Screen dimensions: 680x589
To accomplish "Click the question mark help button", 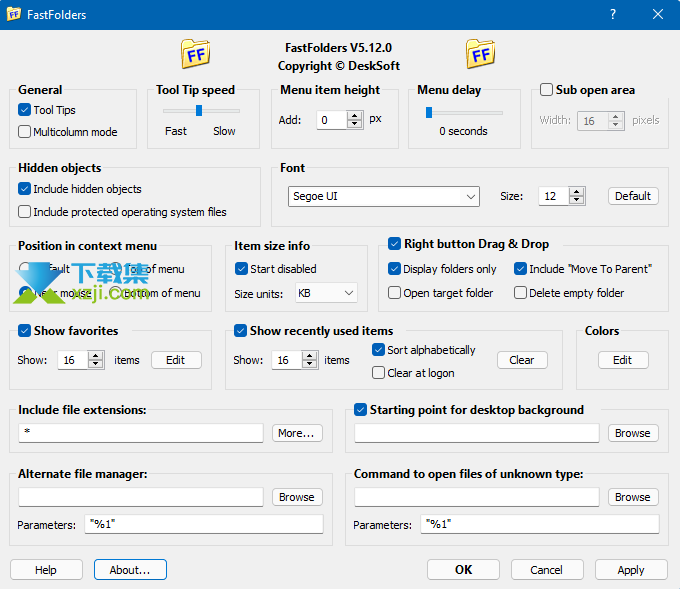I will click(x=613, y=14).
